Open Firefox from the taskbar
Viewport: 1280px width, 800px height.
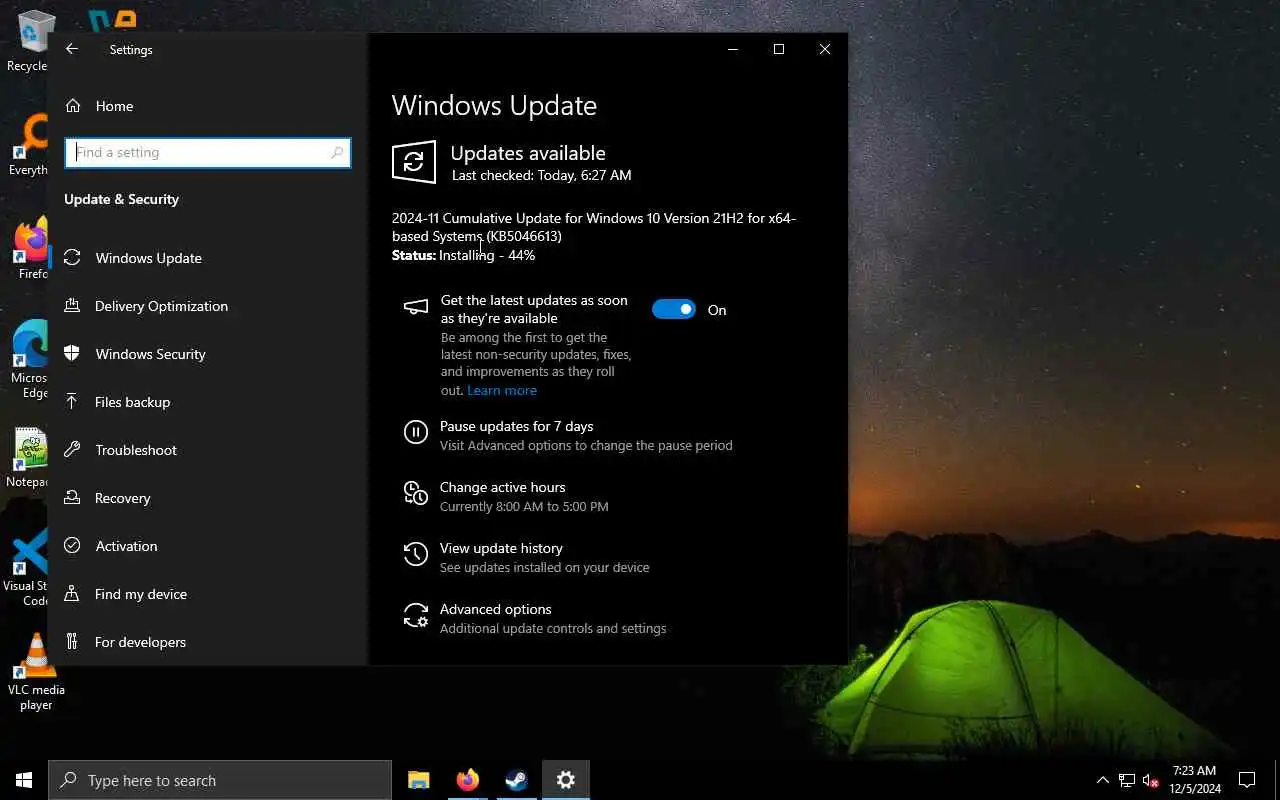click(467, 780)
